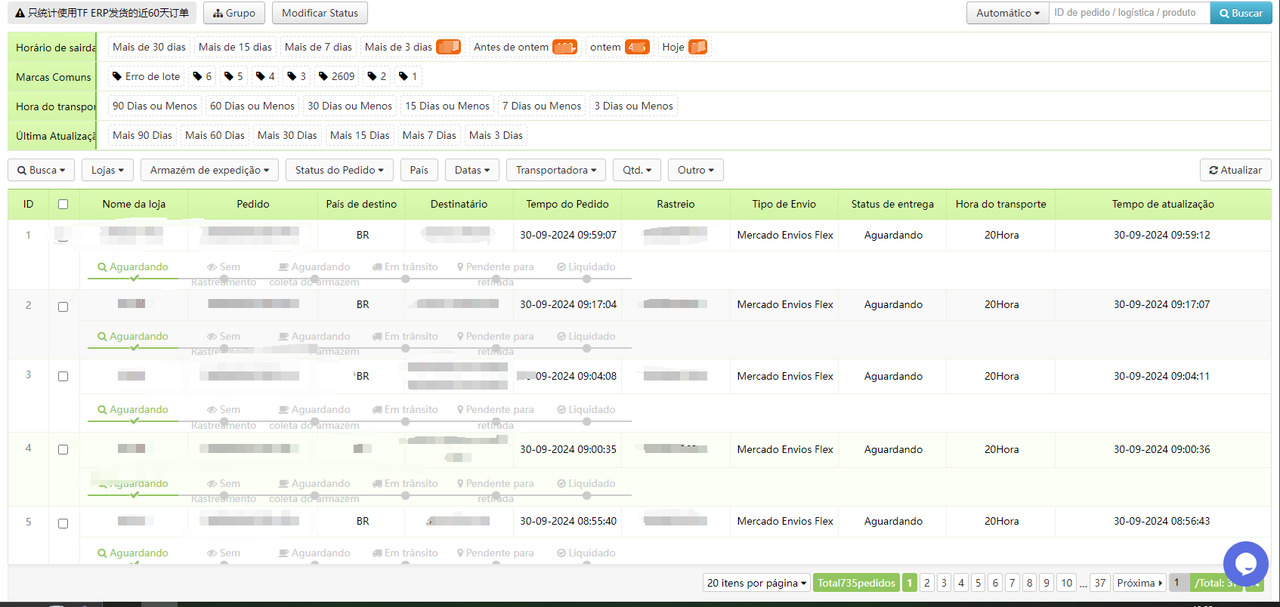Open the '20 itens por página' dropdown
Viewport: 1280px width, 607px height.
coord(757,583)
